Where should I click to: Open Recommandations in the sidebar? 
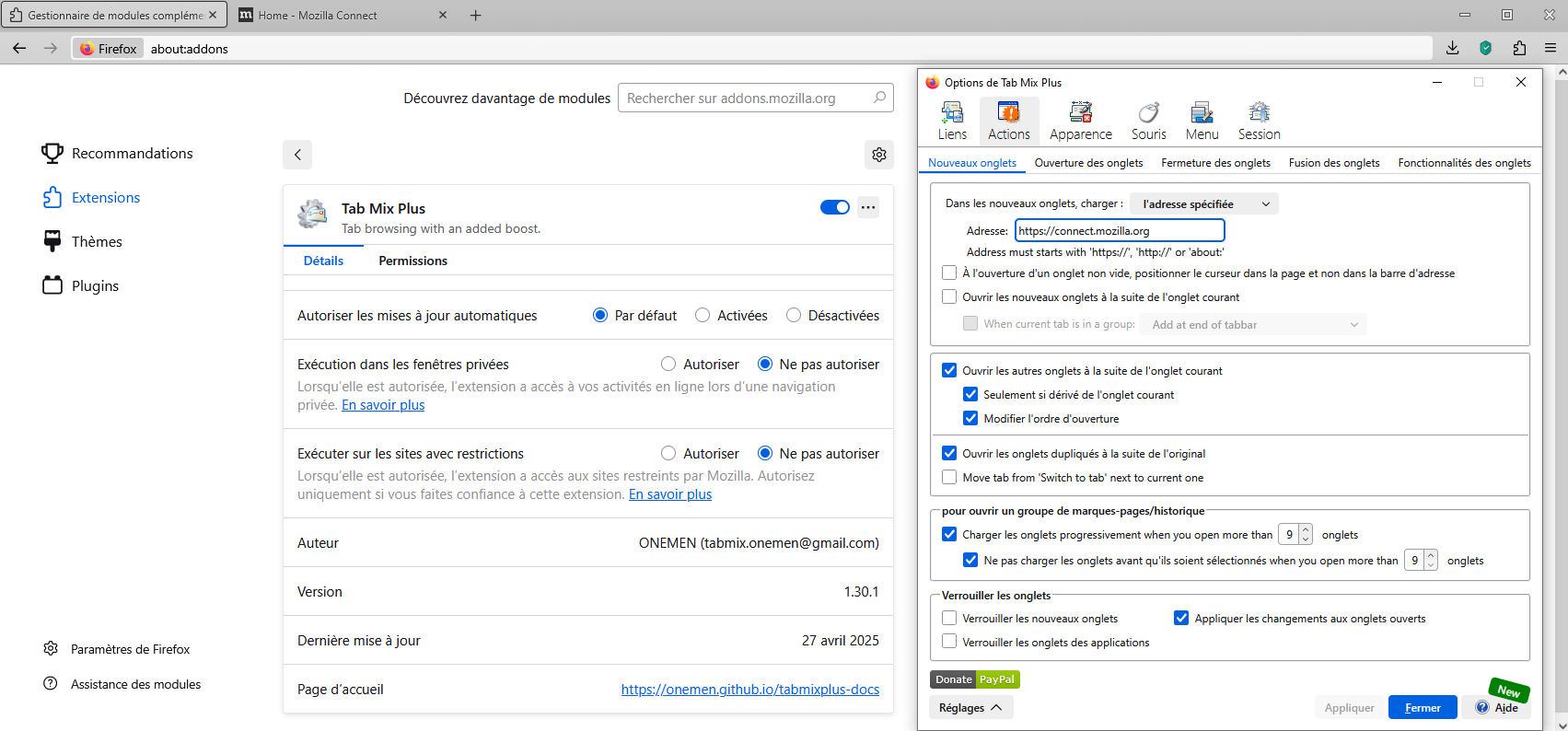point(118,153)
